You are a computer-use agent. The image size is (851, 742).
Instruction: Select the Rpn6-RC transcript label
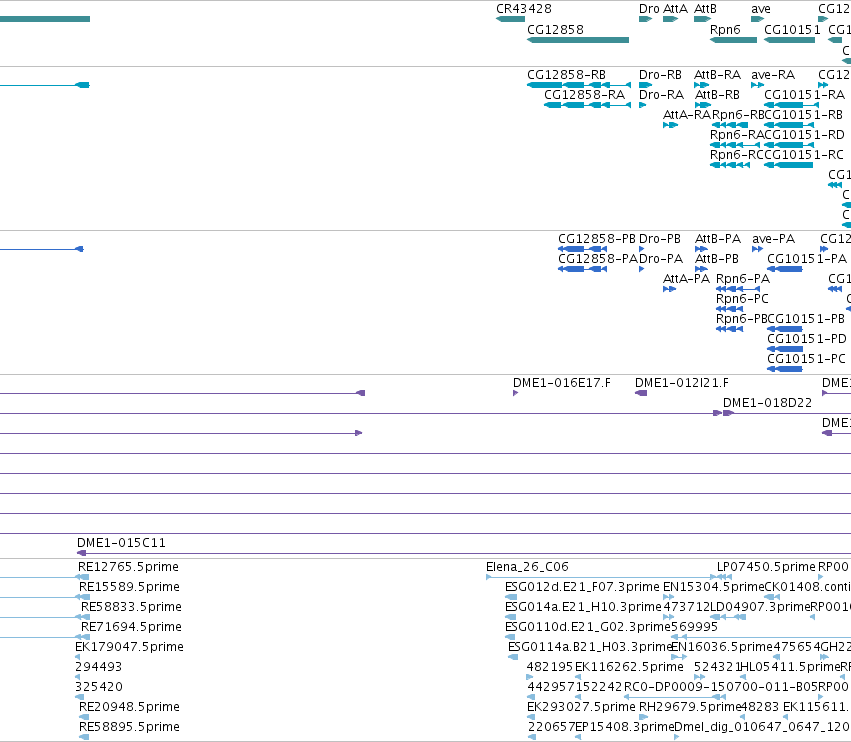pyautogui.click(x=736, y=155)
